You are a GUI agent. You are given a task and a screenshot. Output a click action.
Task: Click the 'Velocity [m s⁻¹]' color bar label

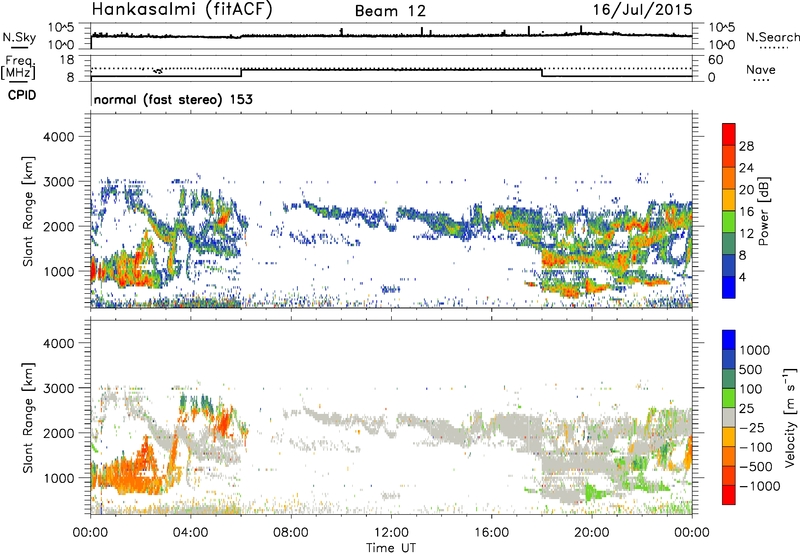tap(790, 417)
